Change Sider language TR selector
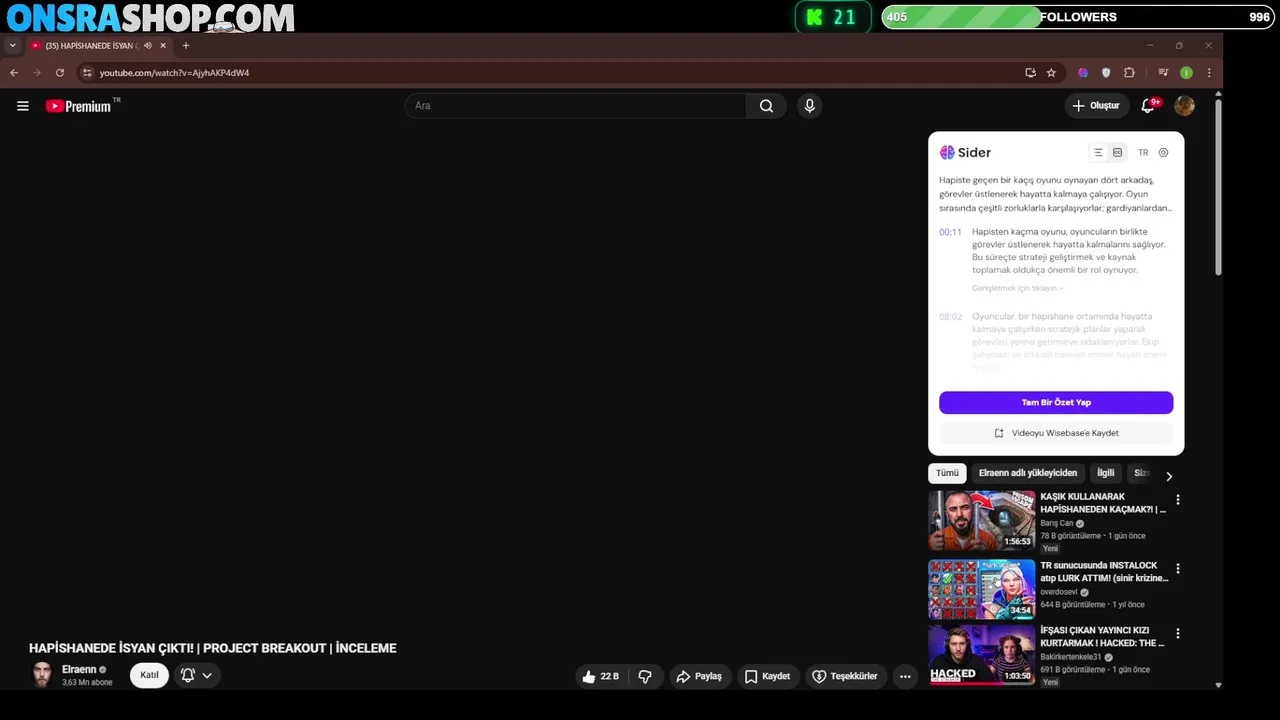 click(x=1143, y=153)
